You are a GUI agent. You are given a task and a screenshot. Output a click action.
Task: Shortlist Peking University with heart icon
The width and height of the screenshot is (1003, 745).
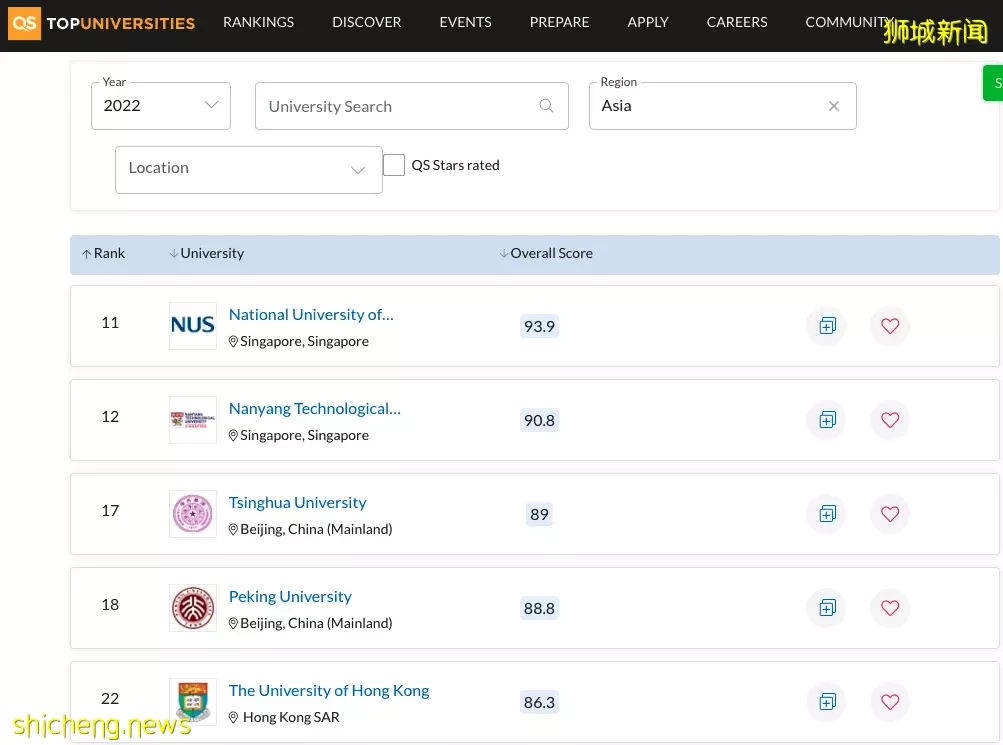pos(890,608)
